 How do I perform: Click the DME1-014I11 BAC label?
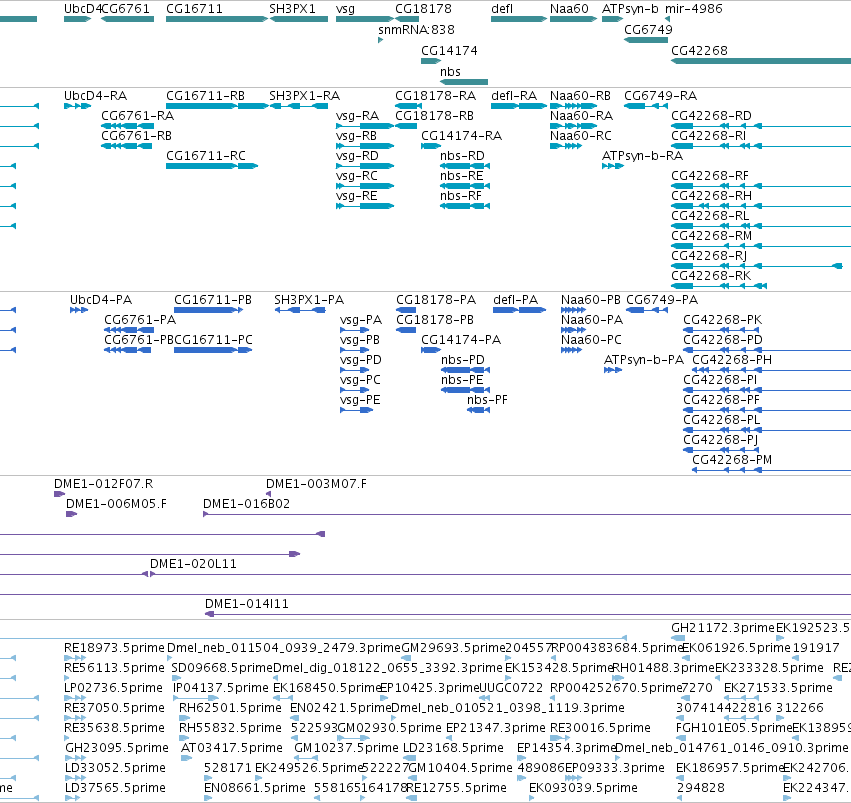coord(247,604)
